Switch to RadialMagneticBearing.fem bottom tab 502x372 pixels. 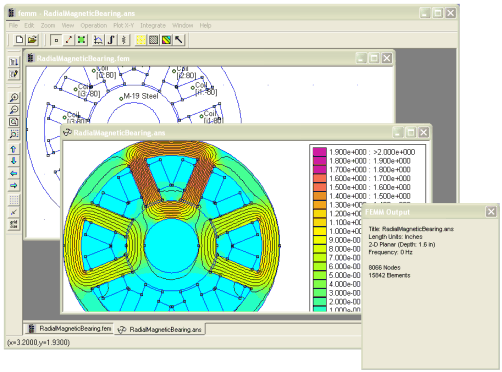tap(69, 329)
